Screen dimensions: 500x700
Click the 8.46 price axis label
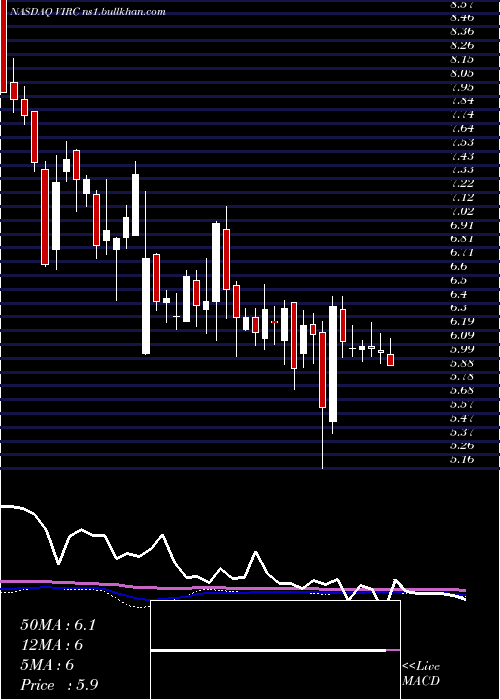click(462, 18)
